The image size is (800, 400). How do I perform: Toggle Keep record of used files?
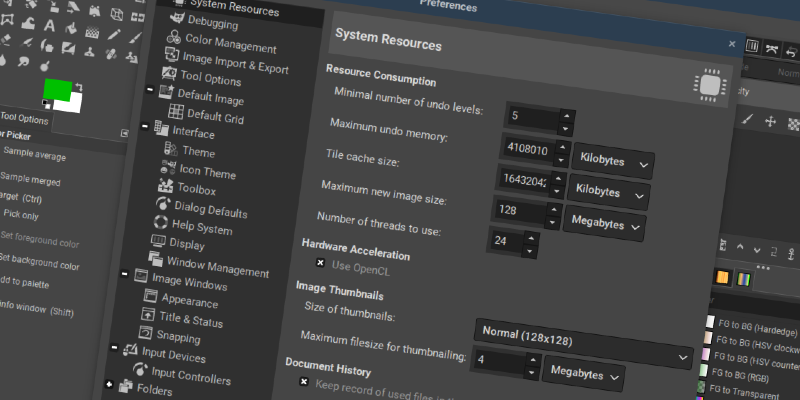(x=304, y=381)
